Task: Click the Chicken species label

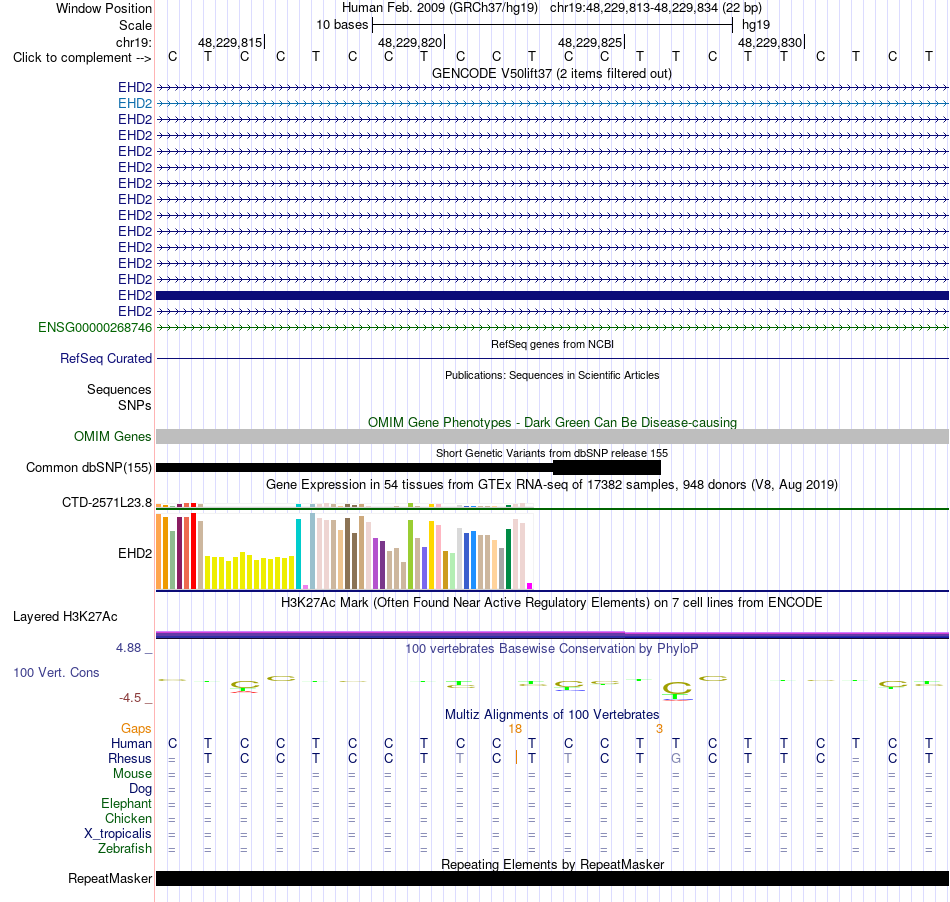Action: coord(128,818)
